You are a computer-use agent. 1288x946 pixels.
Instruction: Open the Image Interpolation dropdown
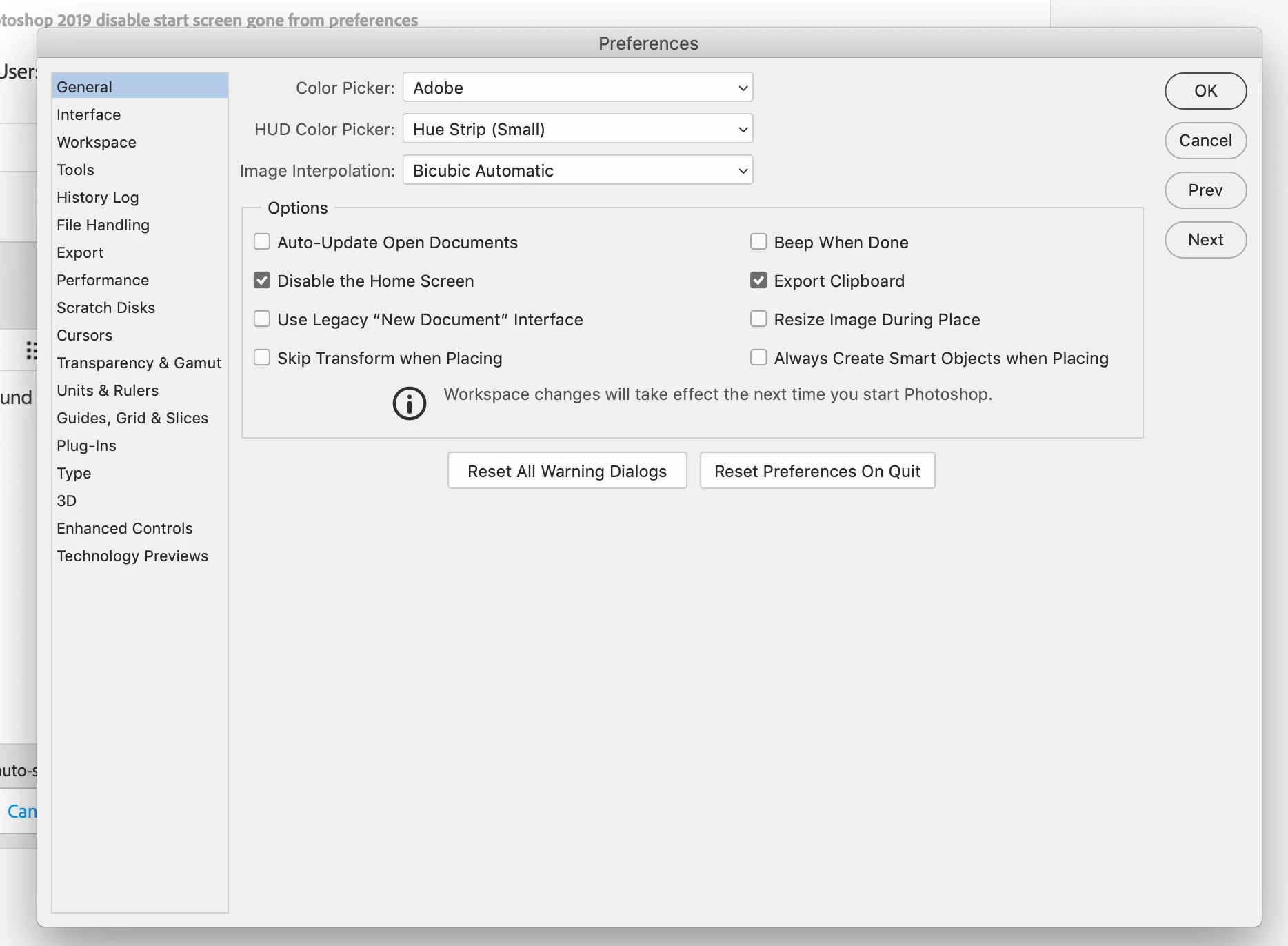click(x=578, y=170)
